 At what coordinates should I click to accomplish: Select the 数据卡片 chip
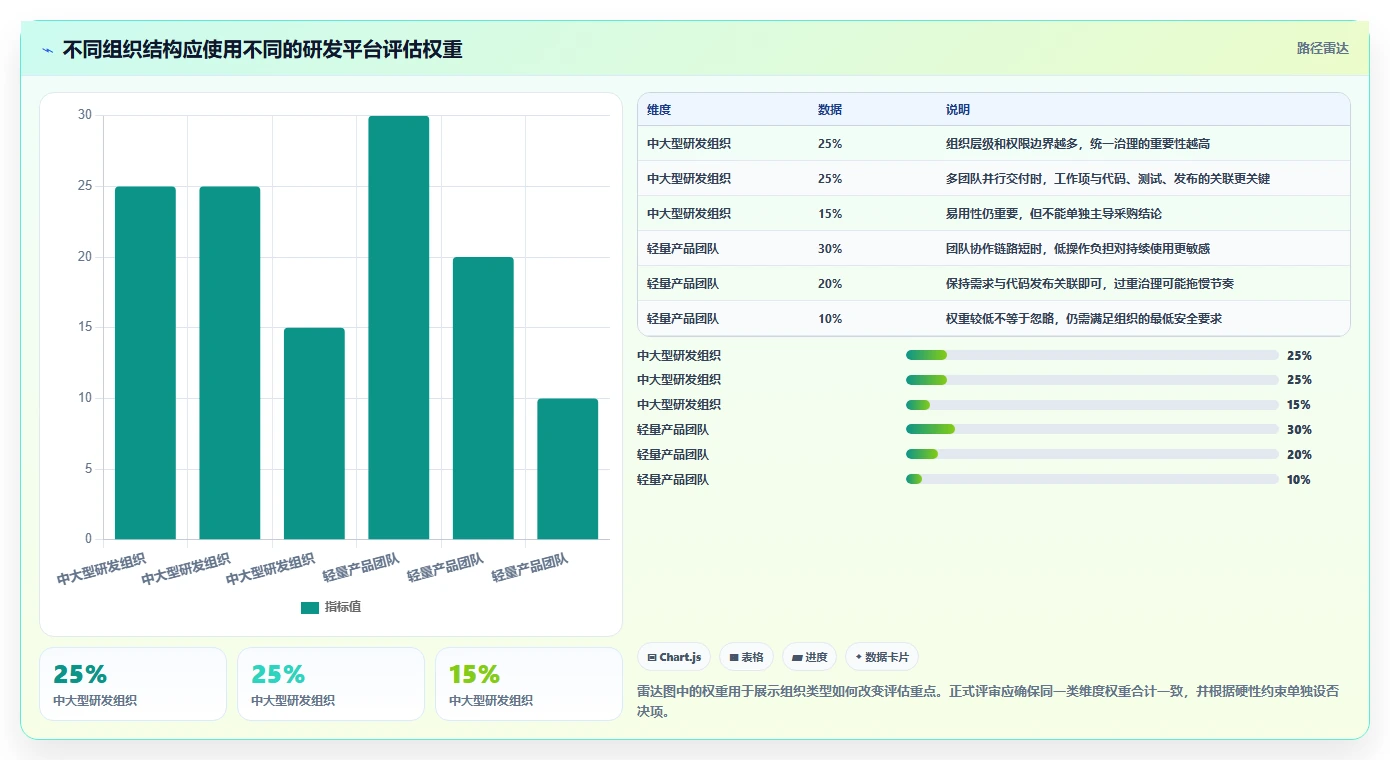[x=882, y=657]
